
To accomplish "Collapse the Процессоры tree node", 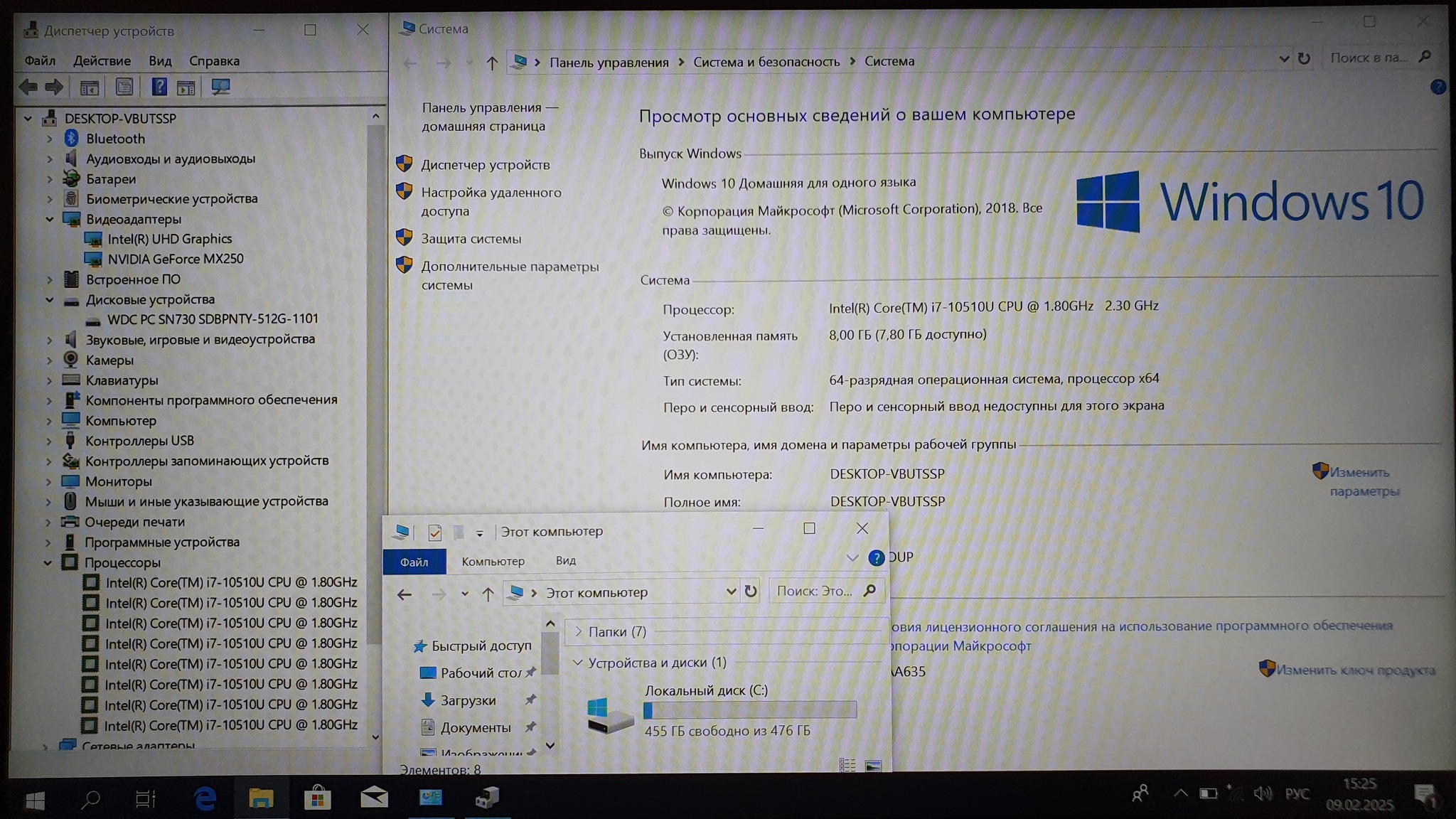I will click(48, 563).
